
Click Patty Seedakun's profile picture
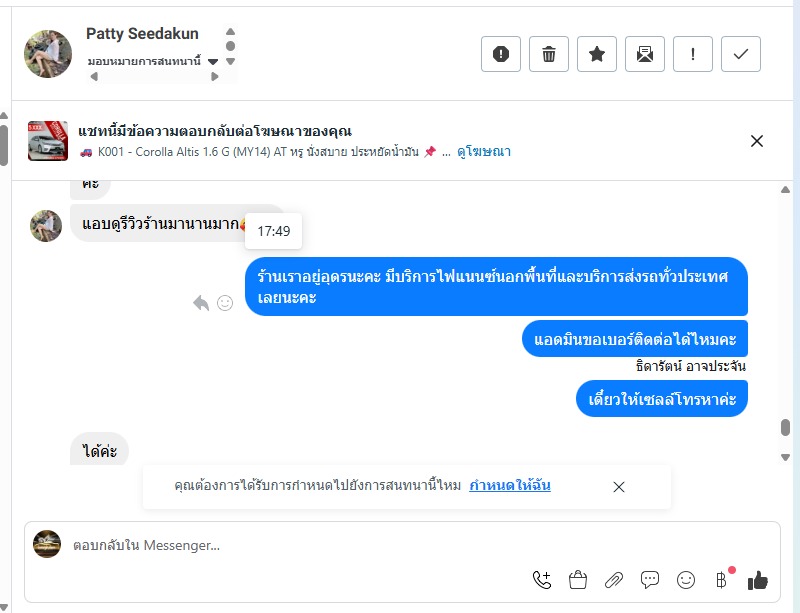pos(48,54)
